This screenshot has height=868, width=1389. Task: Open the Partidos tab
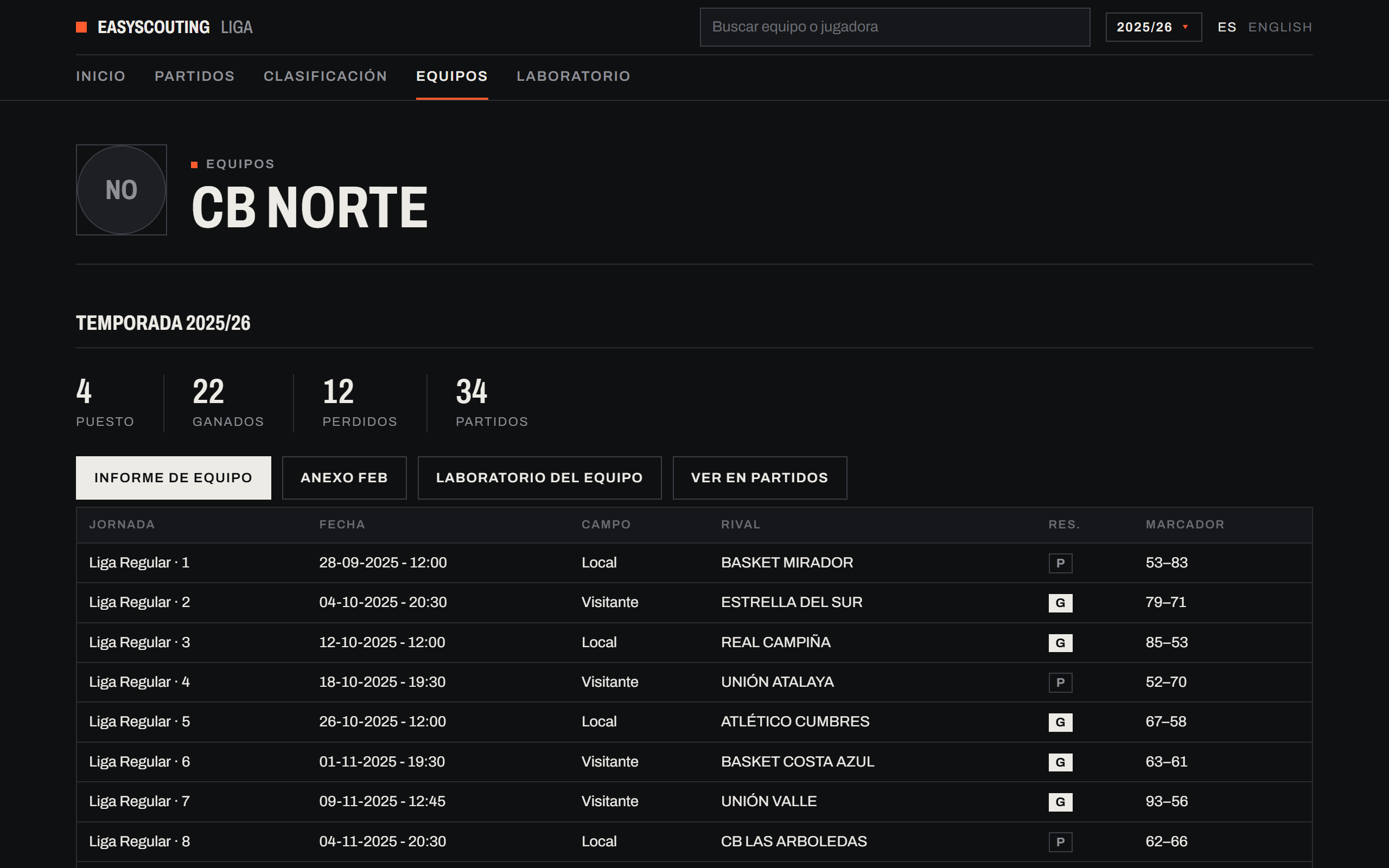195,76
